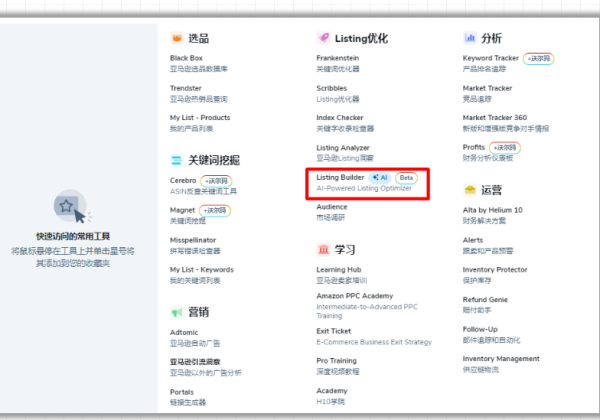Click the 选品 section heading
Image resolution: width=600 pixels, height=420 pixels.
[198, 38]
